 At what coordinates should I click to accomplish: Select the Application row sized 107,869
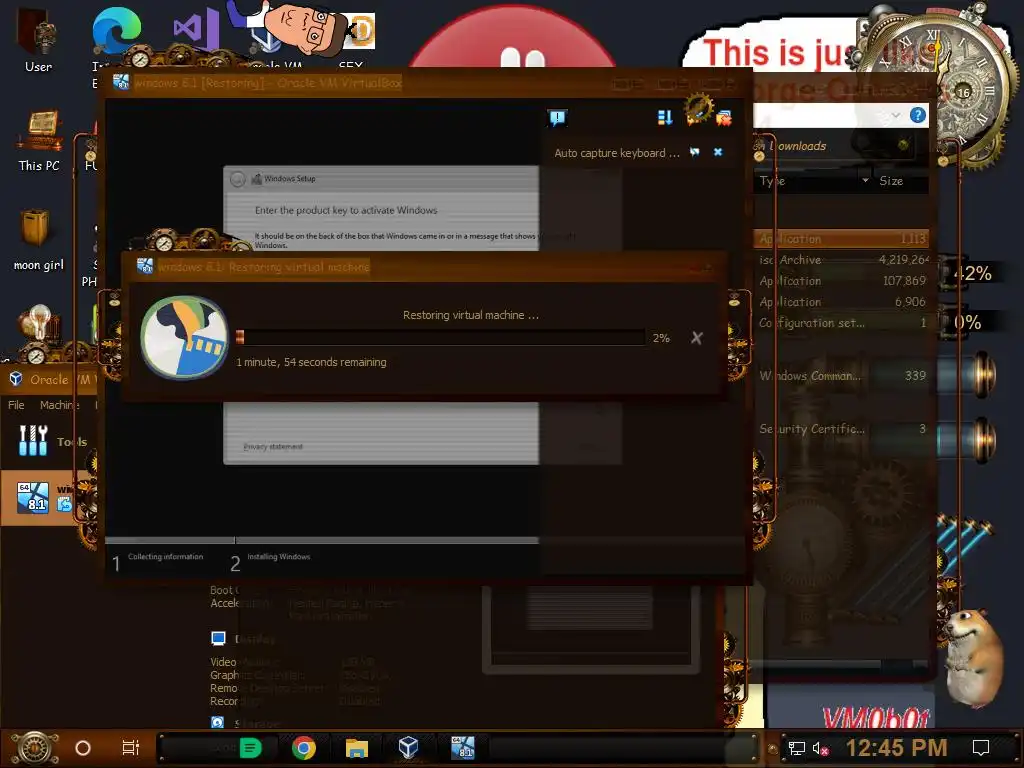pos(842,281)
